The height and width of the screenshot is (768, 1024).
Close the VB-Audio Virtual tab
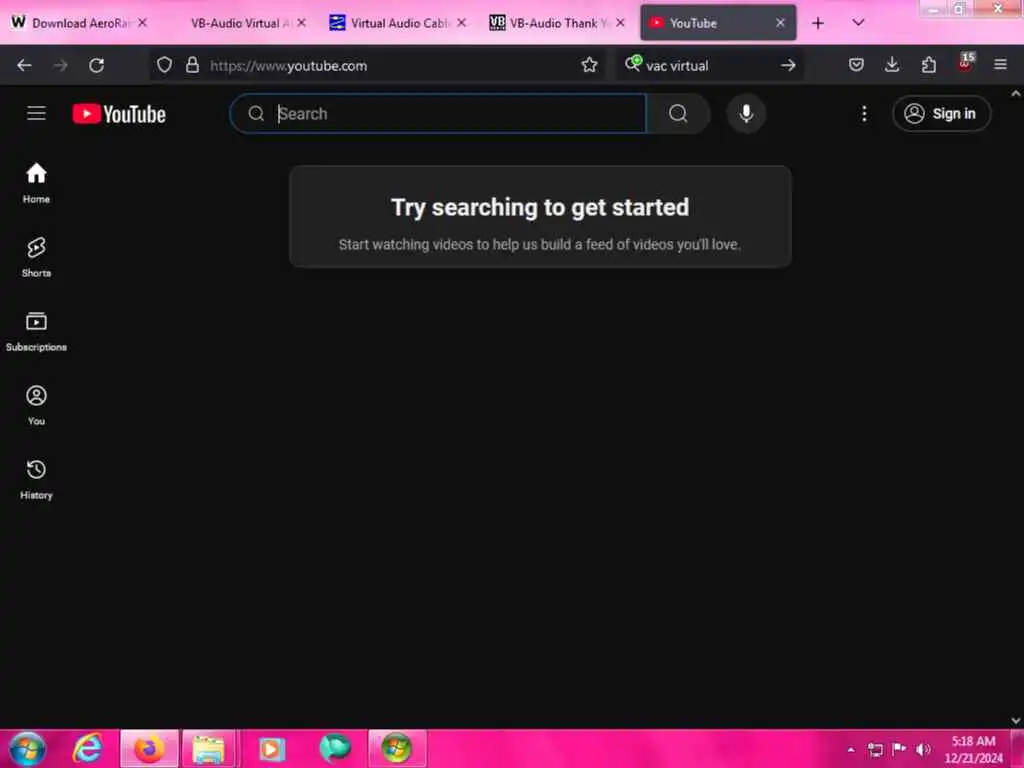301,23
